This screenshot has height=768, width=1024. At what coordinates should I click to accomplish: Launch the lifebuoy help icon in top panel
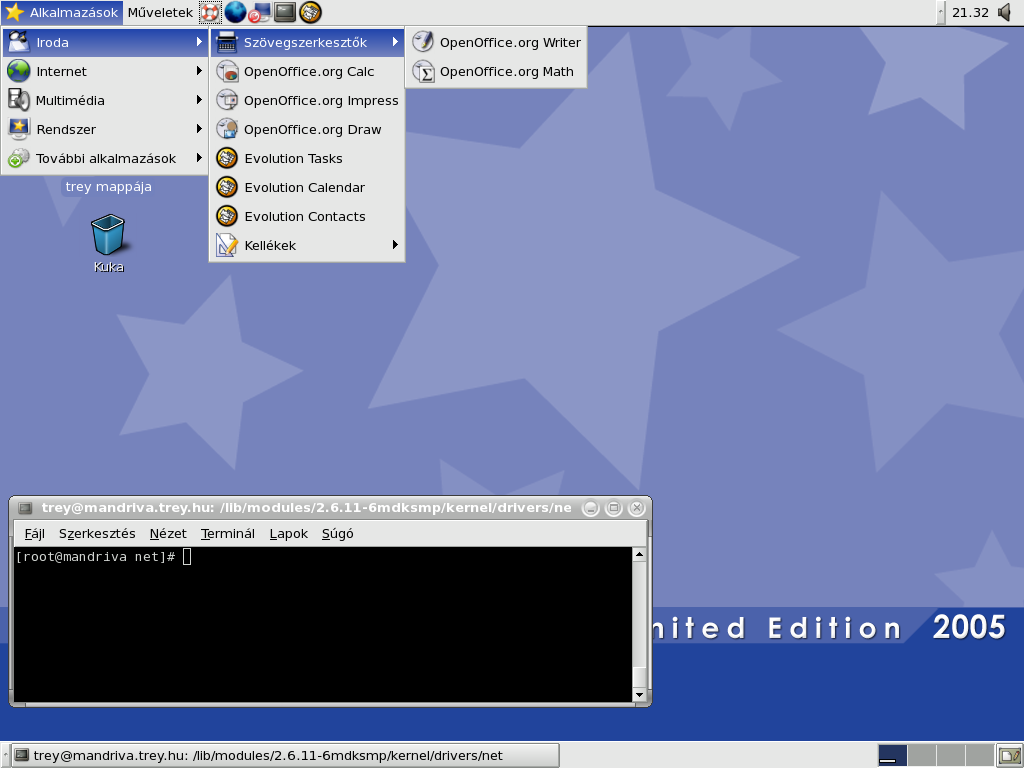pyautogui.click(x=210, y=12)
